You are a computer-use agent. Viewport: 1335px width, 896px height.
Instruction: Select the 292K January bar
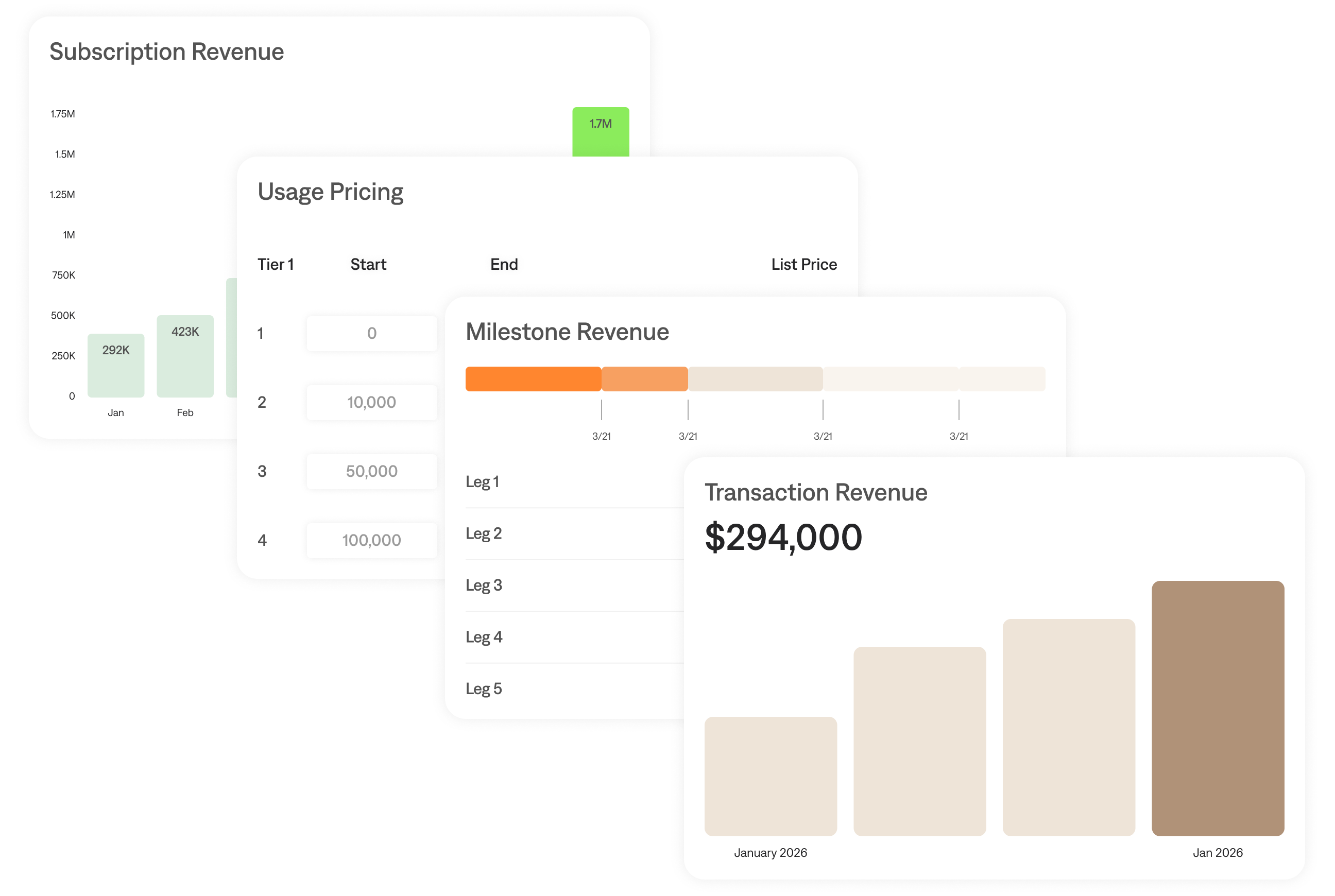click(x=115, y=366)
